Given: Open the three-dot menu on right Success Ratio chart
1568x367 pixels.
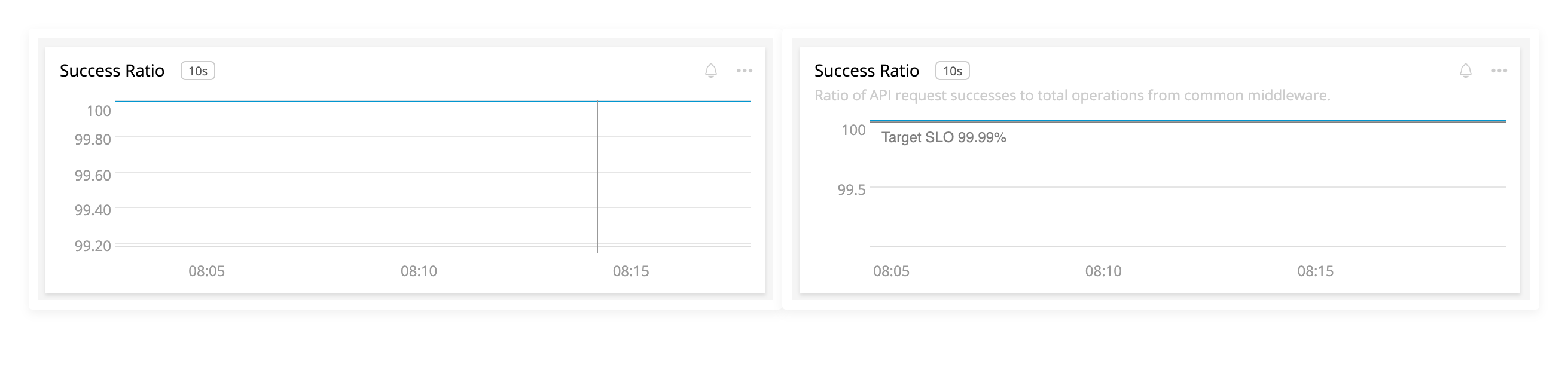Looking at the screenshot, I should point(1499,71).
